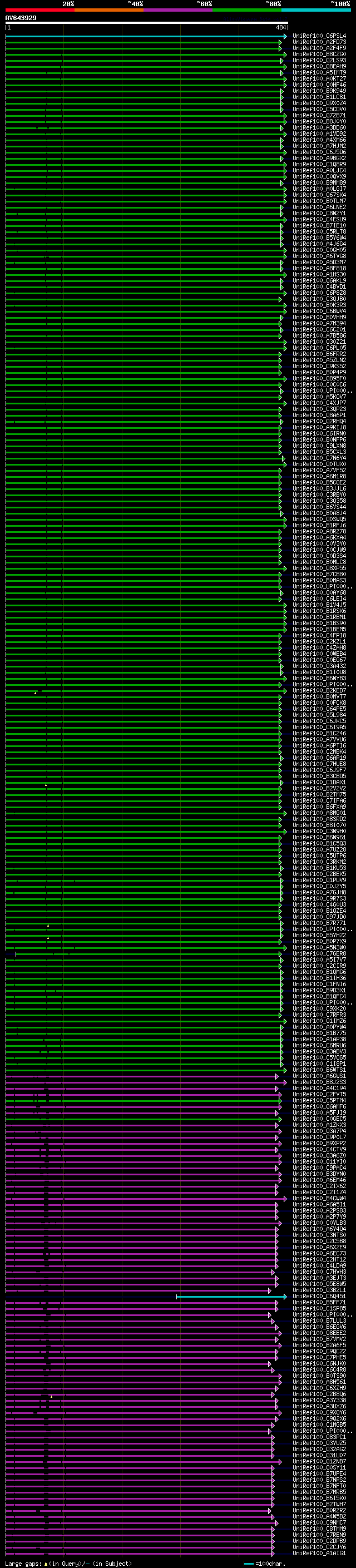Viewport: 356px width, 1568px height.
Task: Select the UniRef100_C3W9H0 label
Action: [x=319, y=832]
